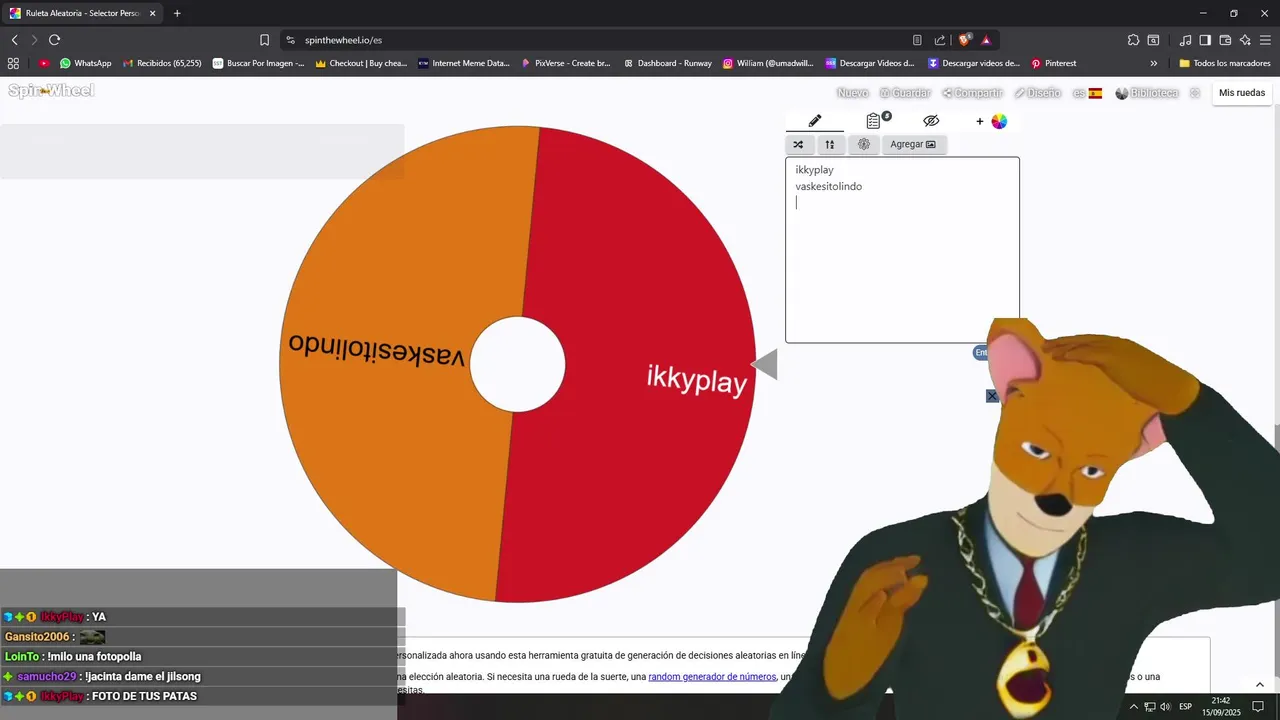
Task: Click the reader mode icon
Action: (x=917, y=40)
